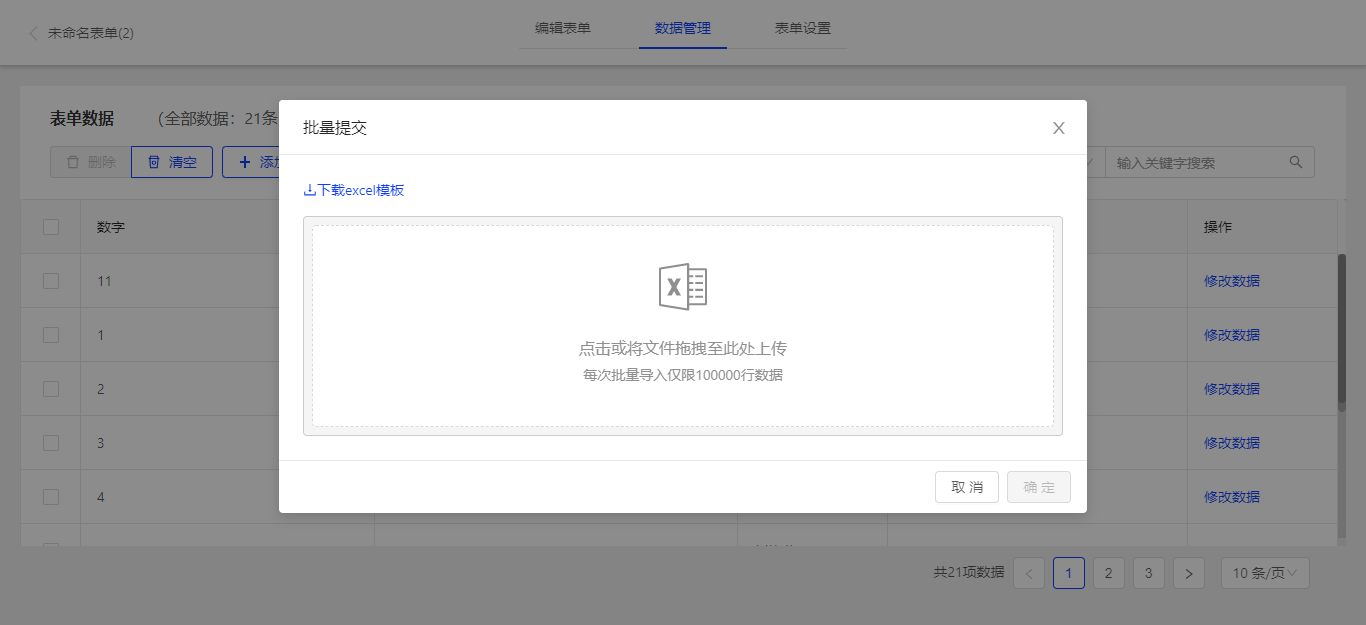The image size is (1366, 625).
Task: Click 修改数据 for row 3
Action: [1232, 443]
